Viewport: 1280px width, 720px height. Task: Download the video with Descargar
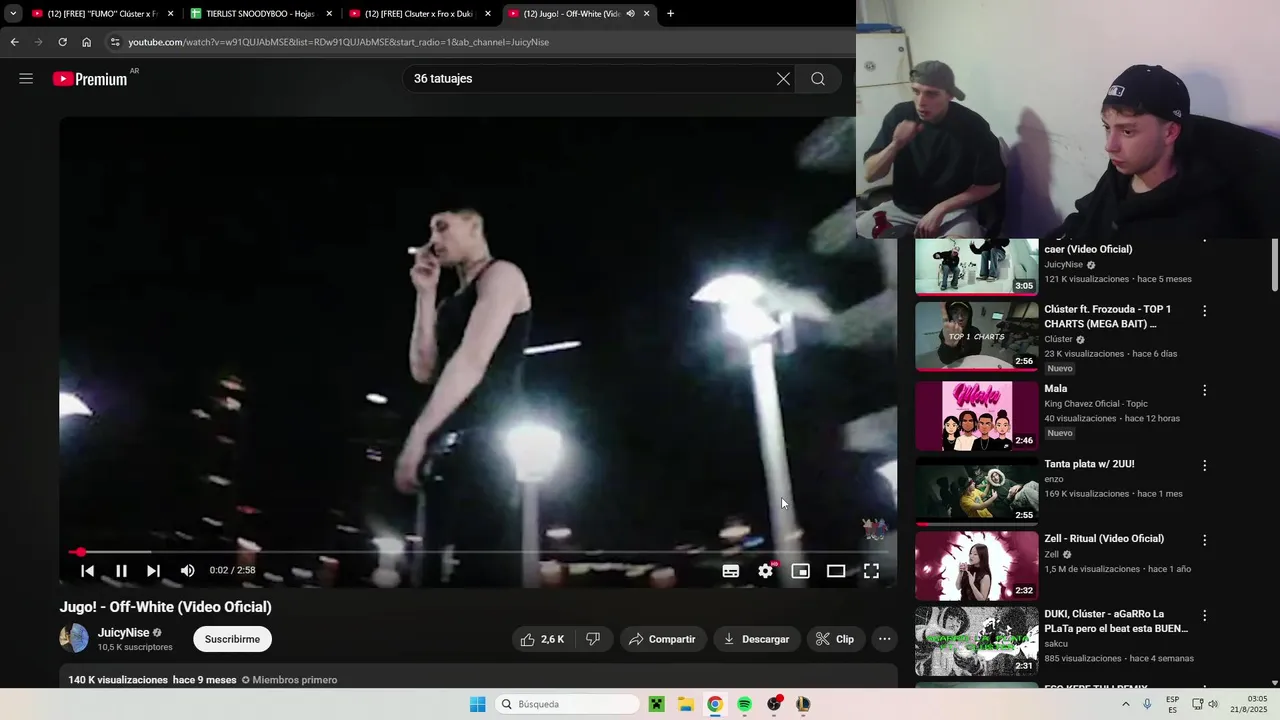click(x=757, y=639)
